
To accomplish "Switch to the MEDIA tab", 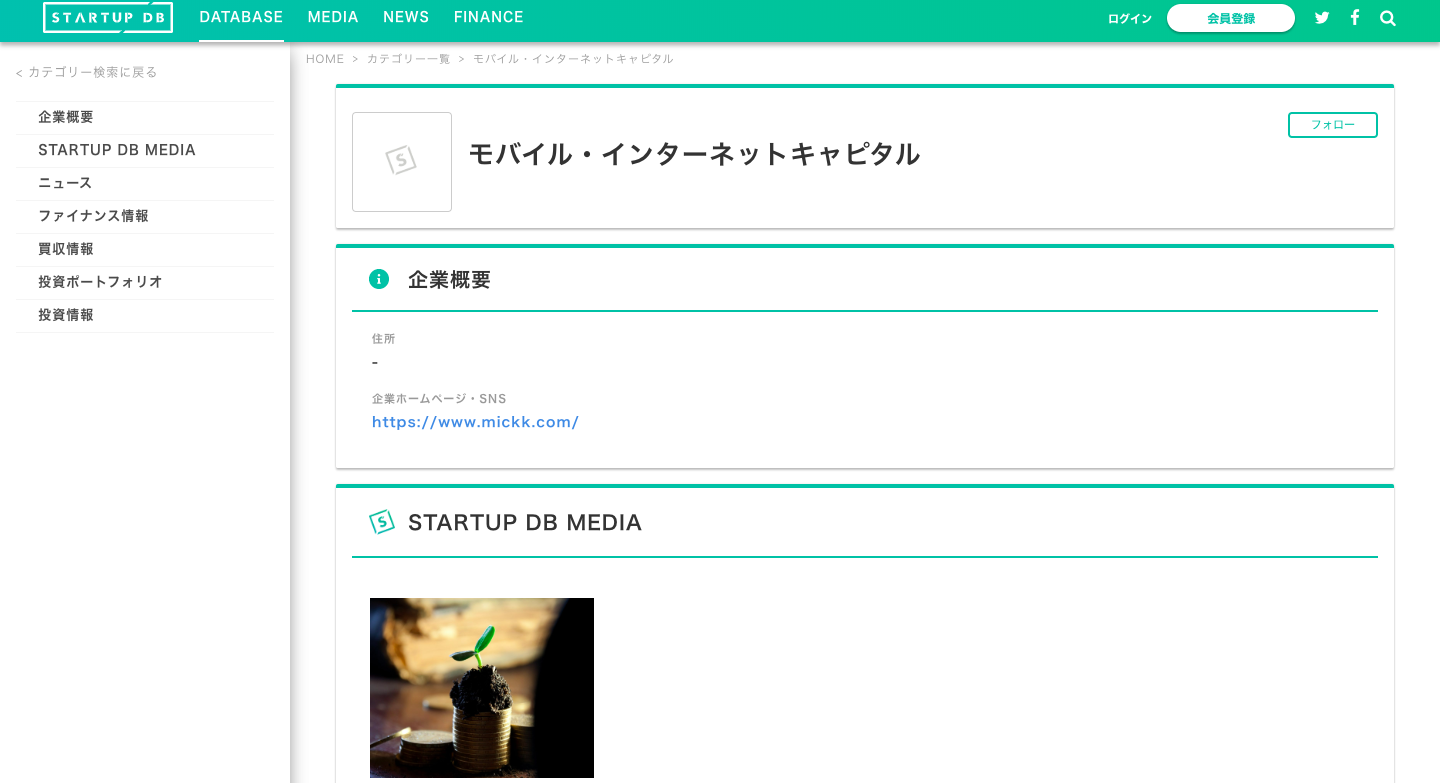I will (333, 17).
